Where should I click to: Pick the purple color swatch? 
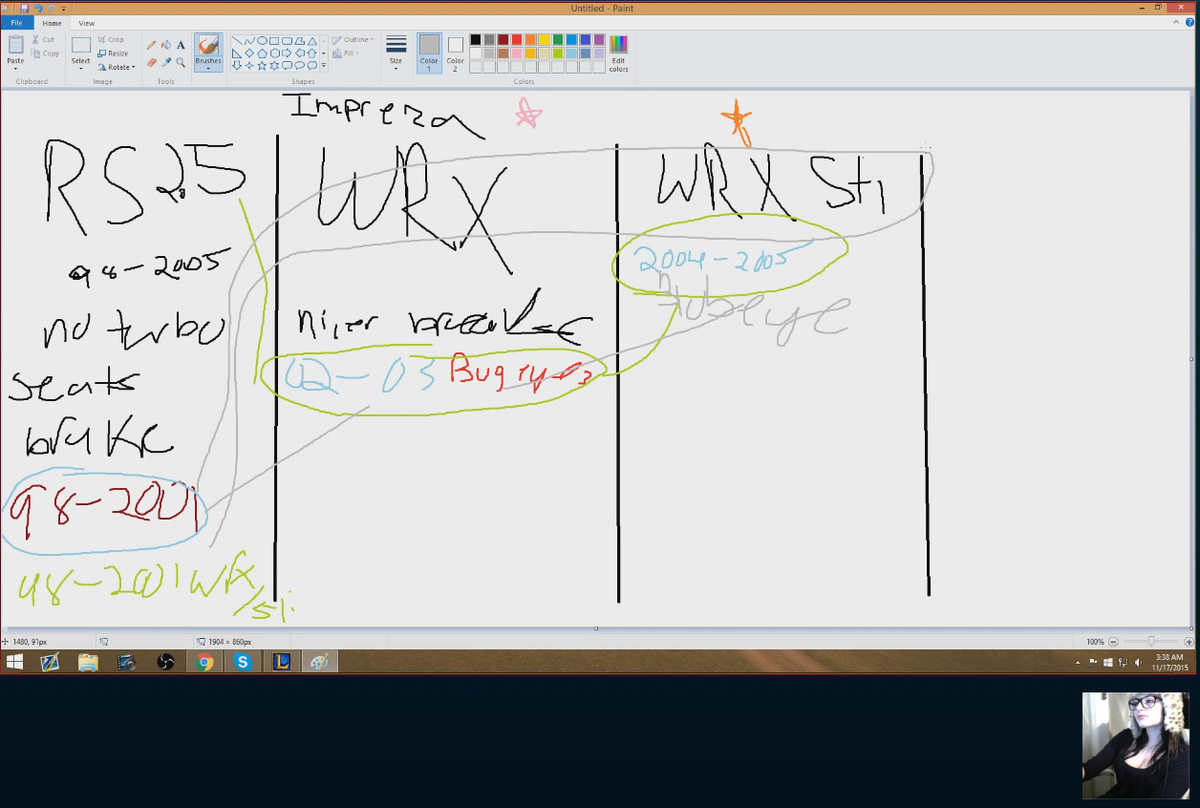tap(599, 40)
